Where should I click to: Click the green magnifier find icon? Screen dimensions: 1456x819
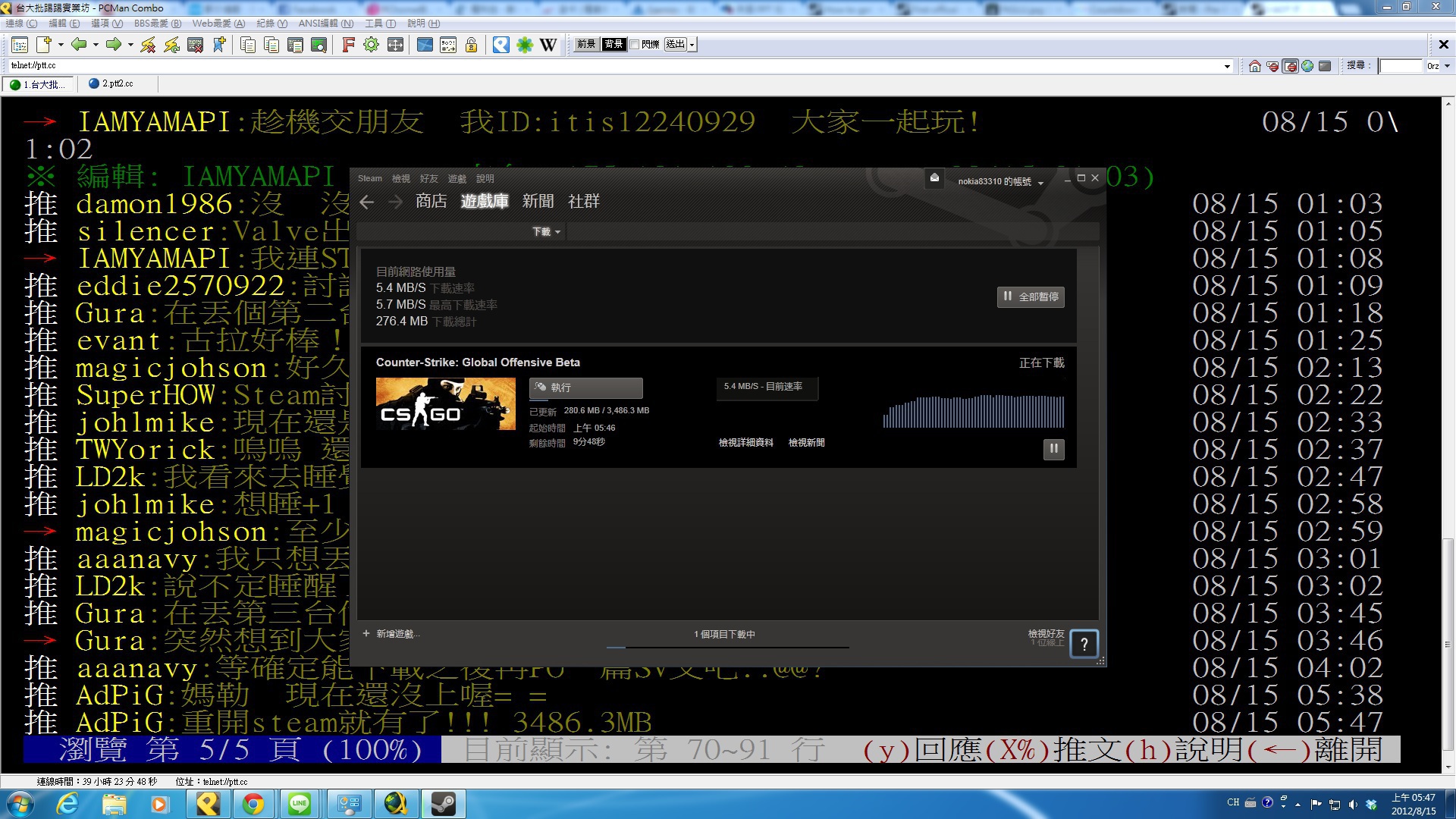pyautogui.click(x=319, y=45)
